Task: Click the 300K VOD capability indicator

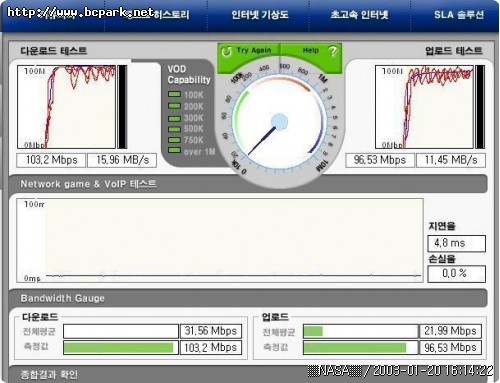Action: tap(174, 118)
